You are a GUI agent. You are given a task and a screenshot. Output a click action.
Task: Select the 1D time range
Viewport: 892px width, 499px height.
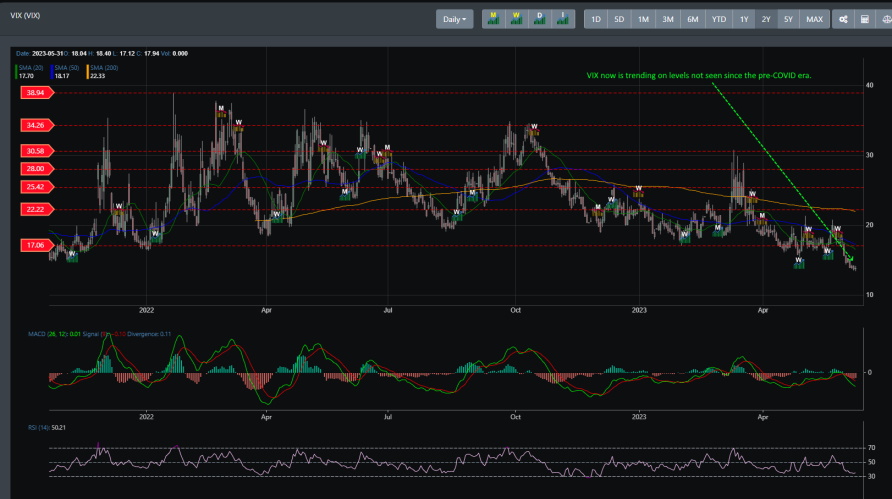[x=595, y=19]
